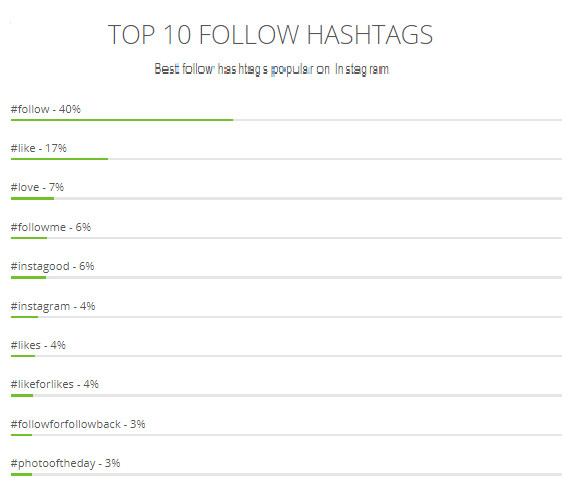Click the green progress bar under #follow
The width and height of the screenshot is (572, 494).
(122, 120)
